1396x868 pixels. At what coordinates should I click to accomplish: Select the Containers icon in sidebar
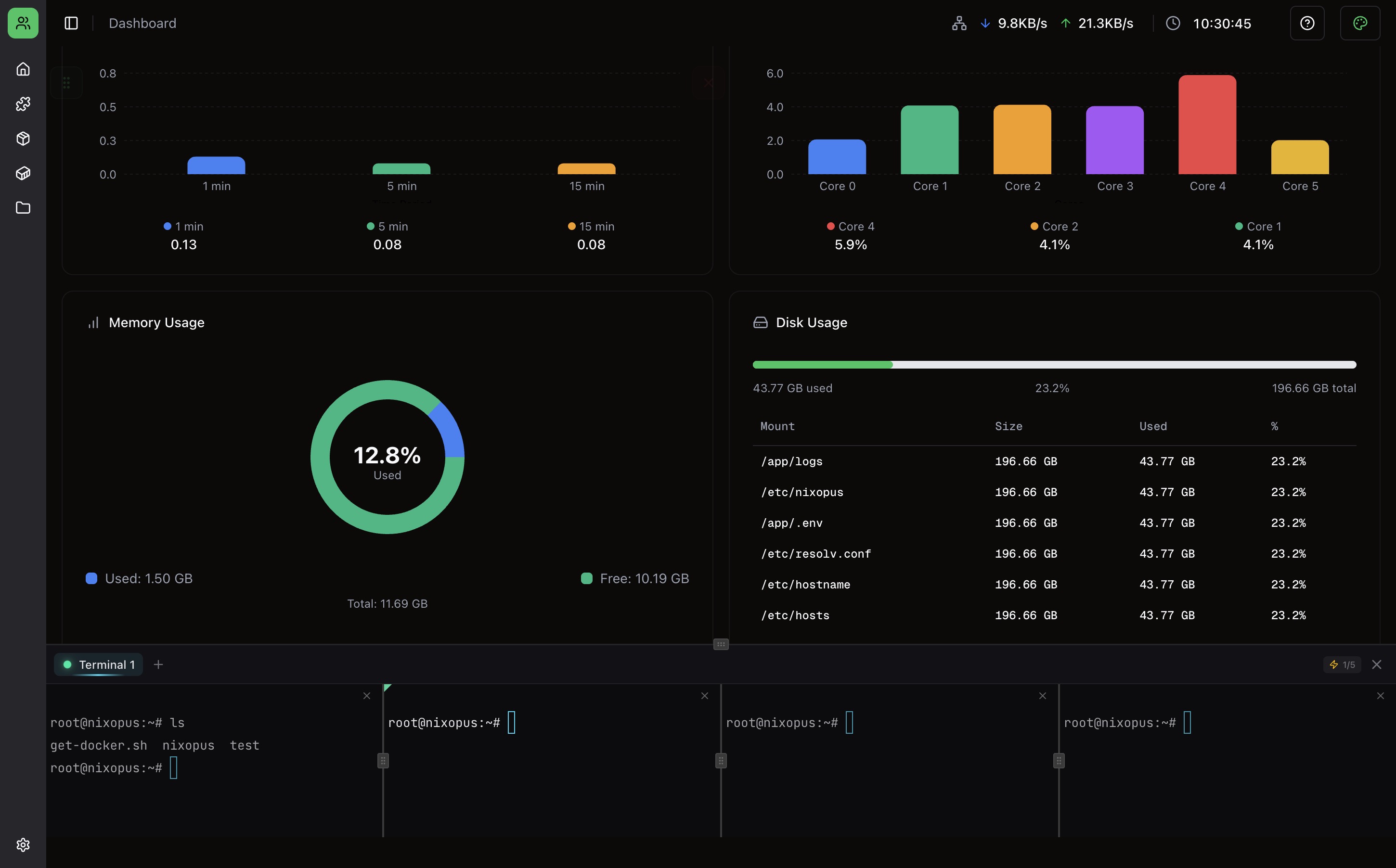(23, 173)
